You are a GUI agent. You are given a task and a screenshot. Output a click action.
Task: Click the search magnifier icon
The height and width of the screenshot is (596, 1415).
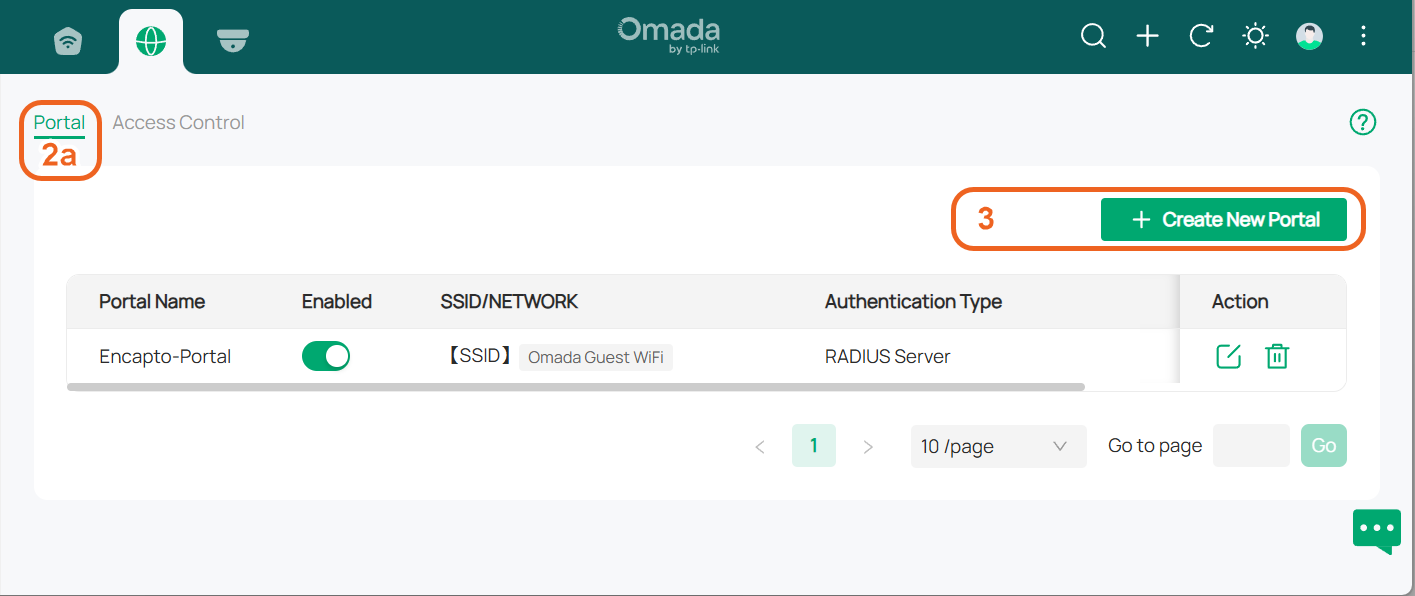click(1094, 37)
